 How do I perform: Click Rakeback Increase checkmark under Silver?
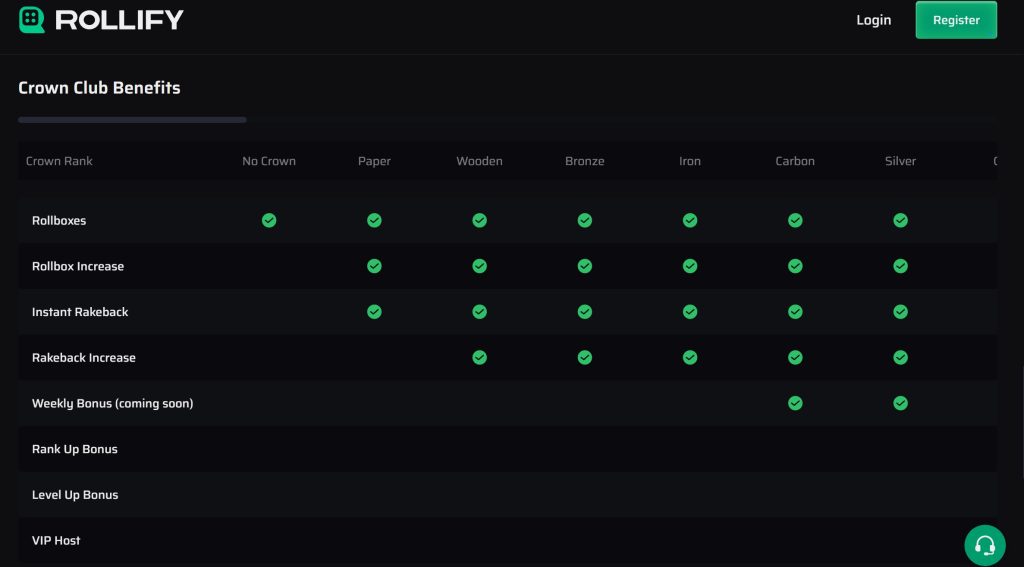click(x=900, y=357)
